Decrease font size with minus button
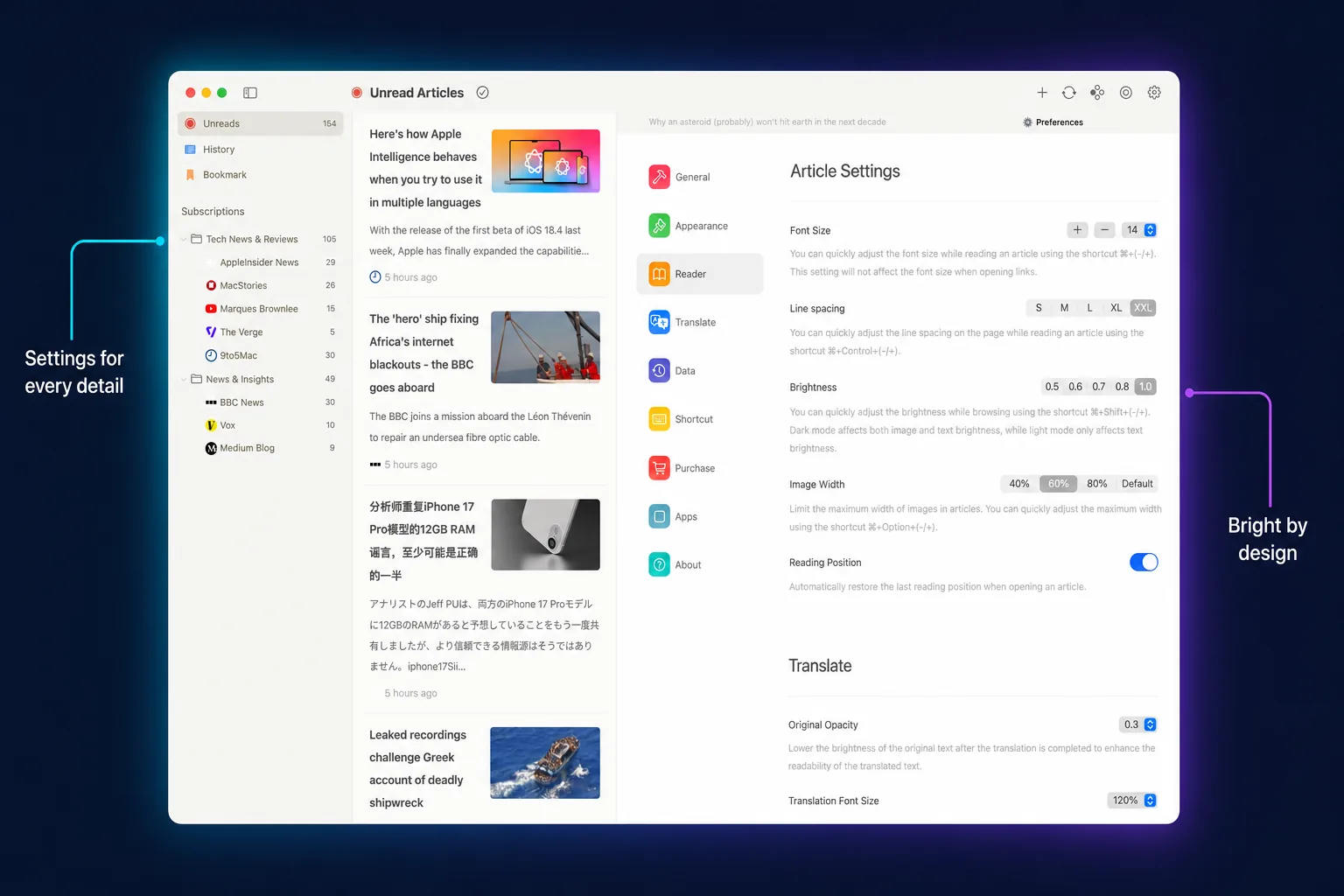Viewport: 1344px width, 896px height. (x=1105, y=230)
